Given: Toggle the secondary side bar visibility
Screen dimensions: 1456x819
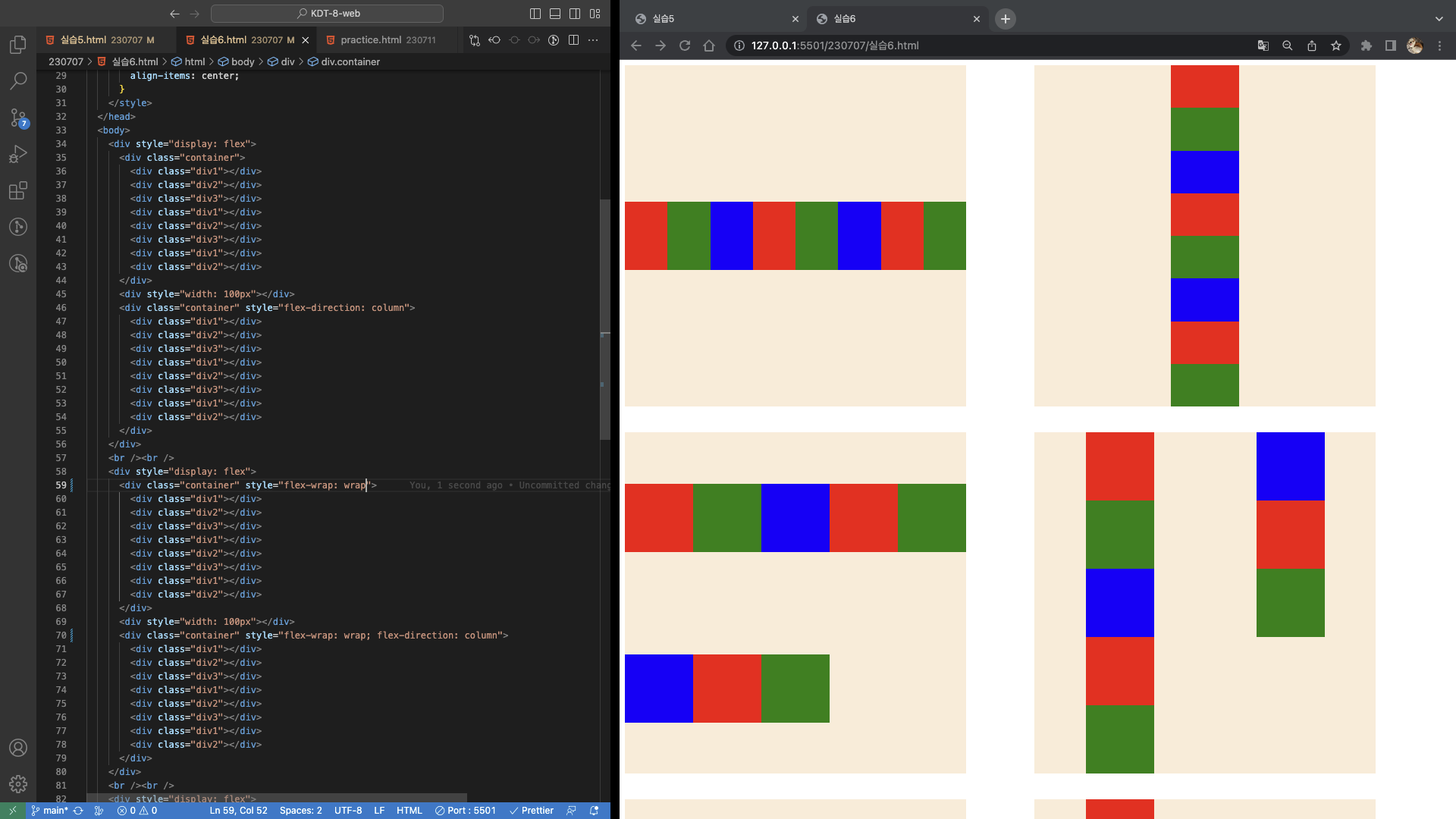Looking at the screenshot, I should [x=575, y=14].
